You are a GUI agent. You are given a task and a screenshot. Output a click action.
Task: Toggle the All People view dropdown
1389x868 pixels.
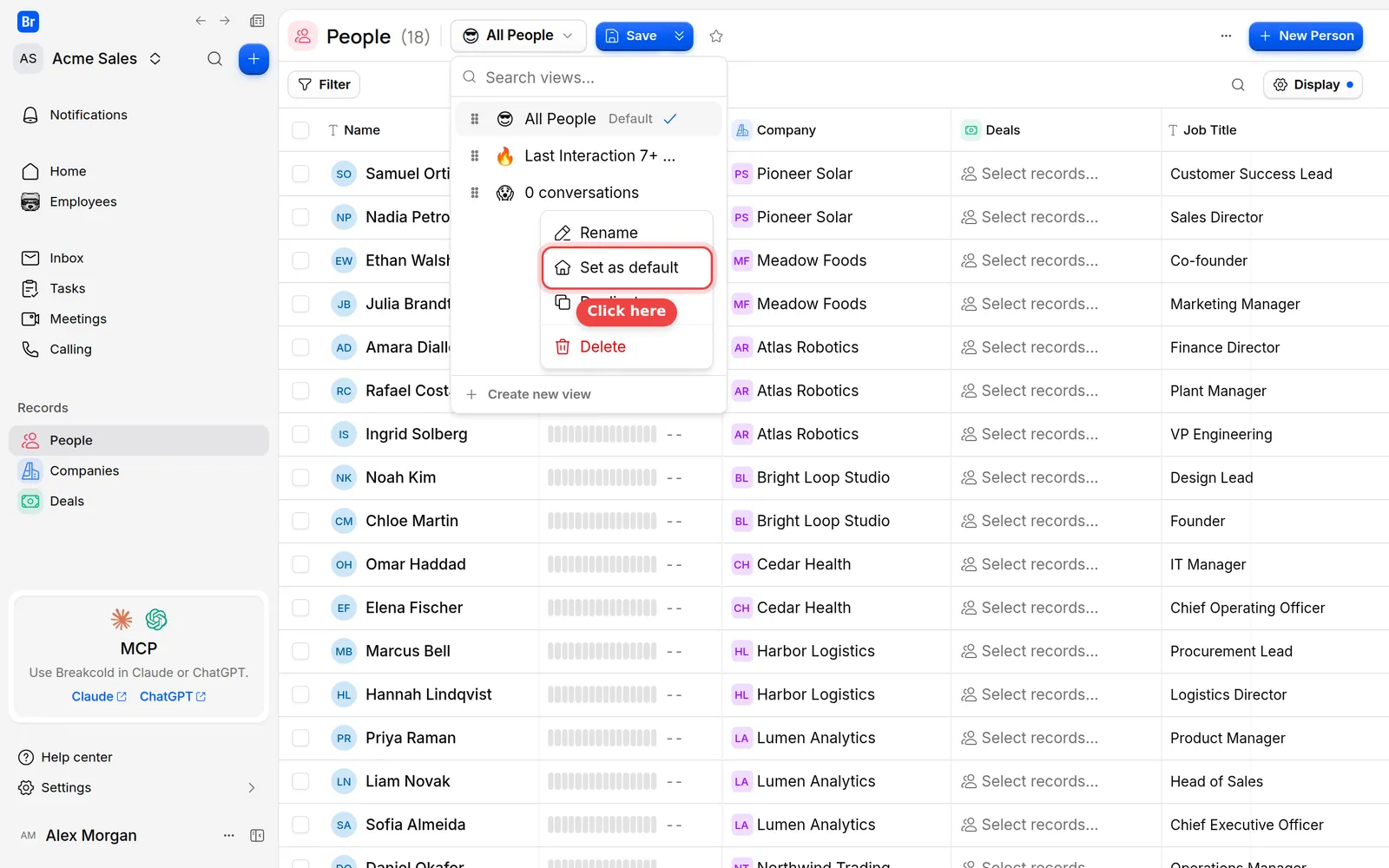(x=518, y=36)
